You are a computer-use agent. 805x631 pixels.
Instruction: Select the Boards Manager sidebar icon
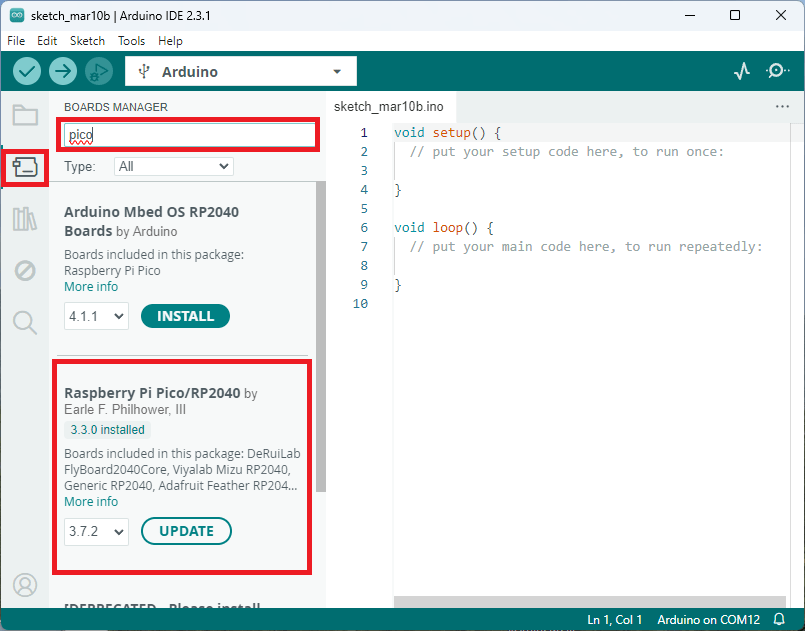[x=25, y=167]
